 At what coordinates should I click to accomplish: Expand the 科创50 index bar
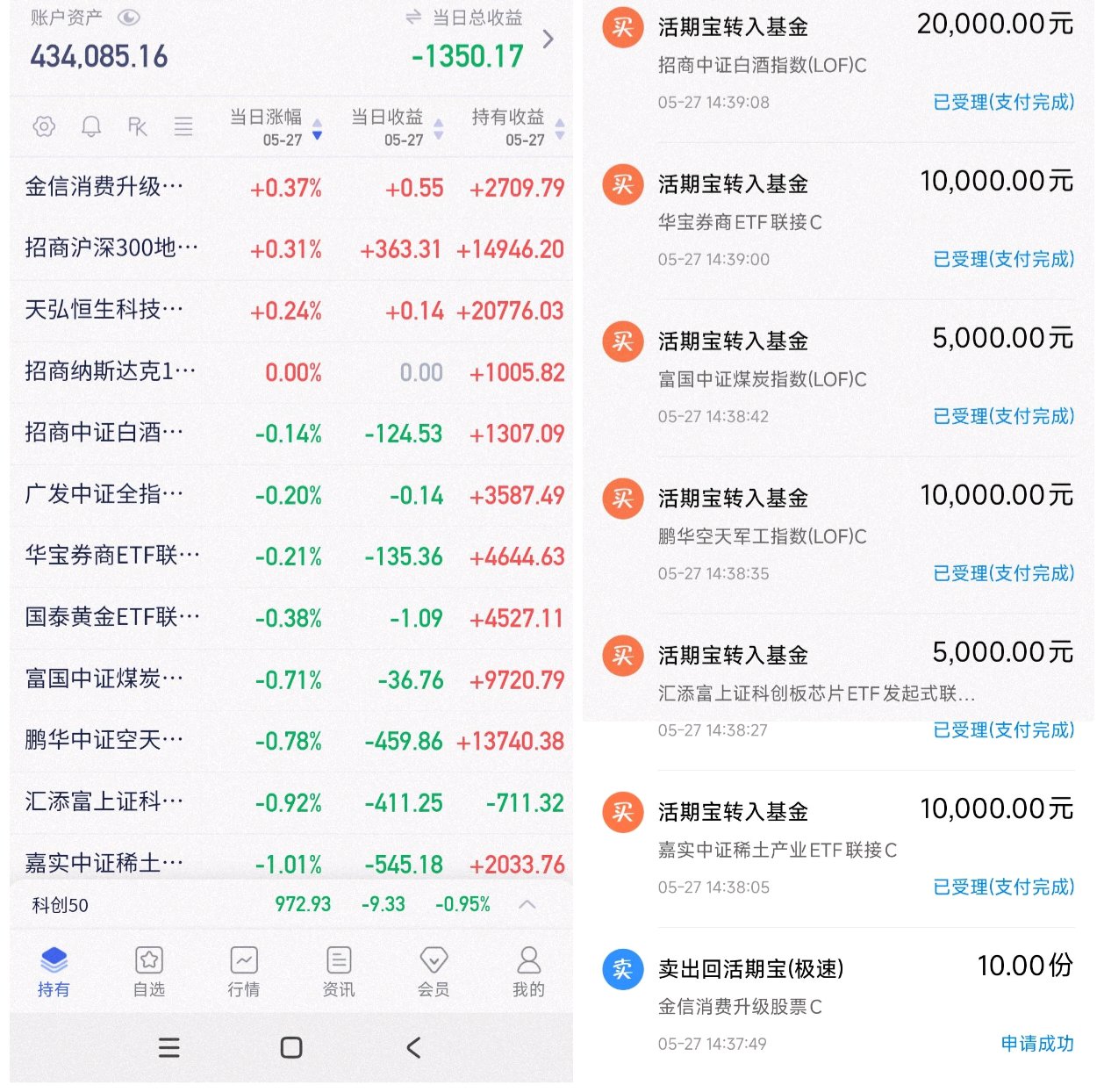[x=527, y=904]
